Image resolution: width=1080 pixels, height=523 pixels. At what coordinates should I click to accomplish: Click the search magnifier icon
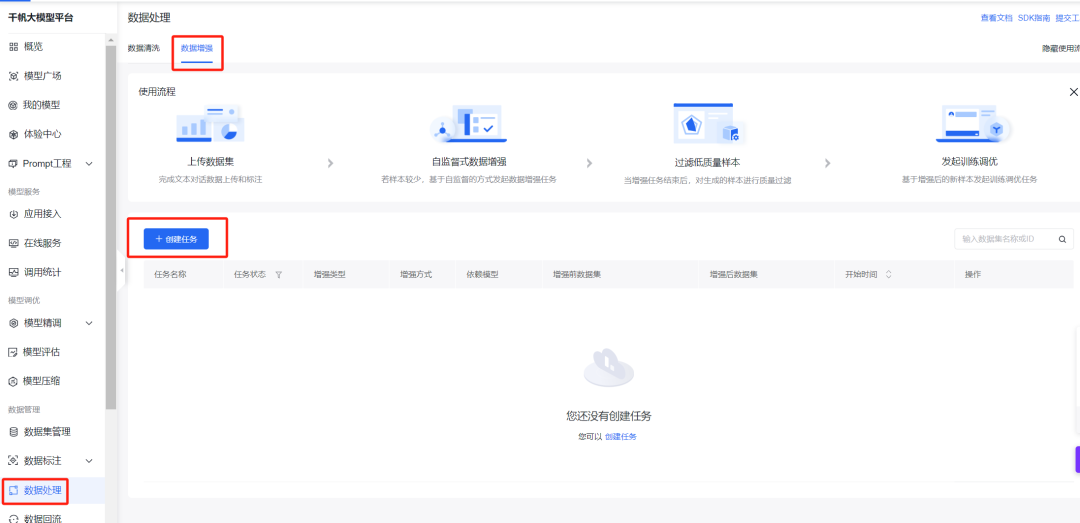pos(1062,239)
